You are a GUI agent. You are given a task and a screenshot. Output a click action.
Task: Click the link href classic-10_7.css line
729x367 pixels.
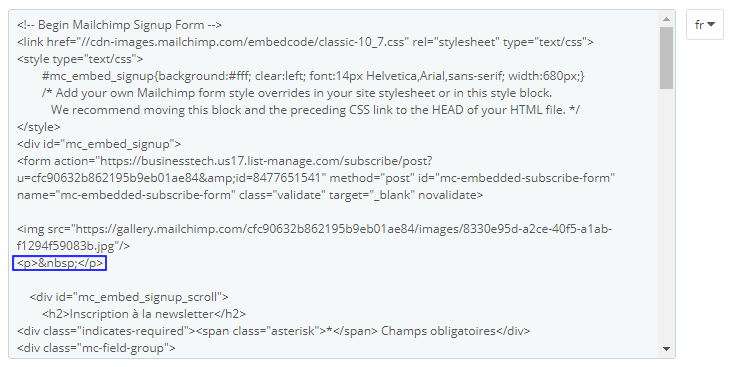[305, 42]
